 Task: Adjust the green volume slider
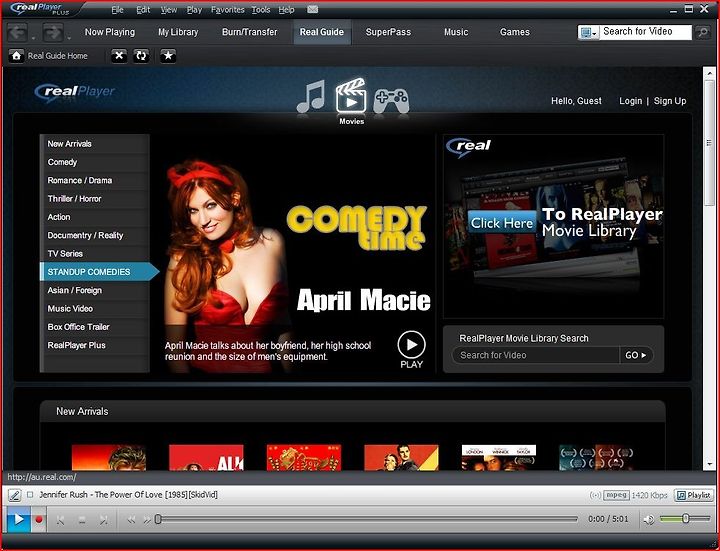point(685,519)
